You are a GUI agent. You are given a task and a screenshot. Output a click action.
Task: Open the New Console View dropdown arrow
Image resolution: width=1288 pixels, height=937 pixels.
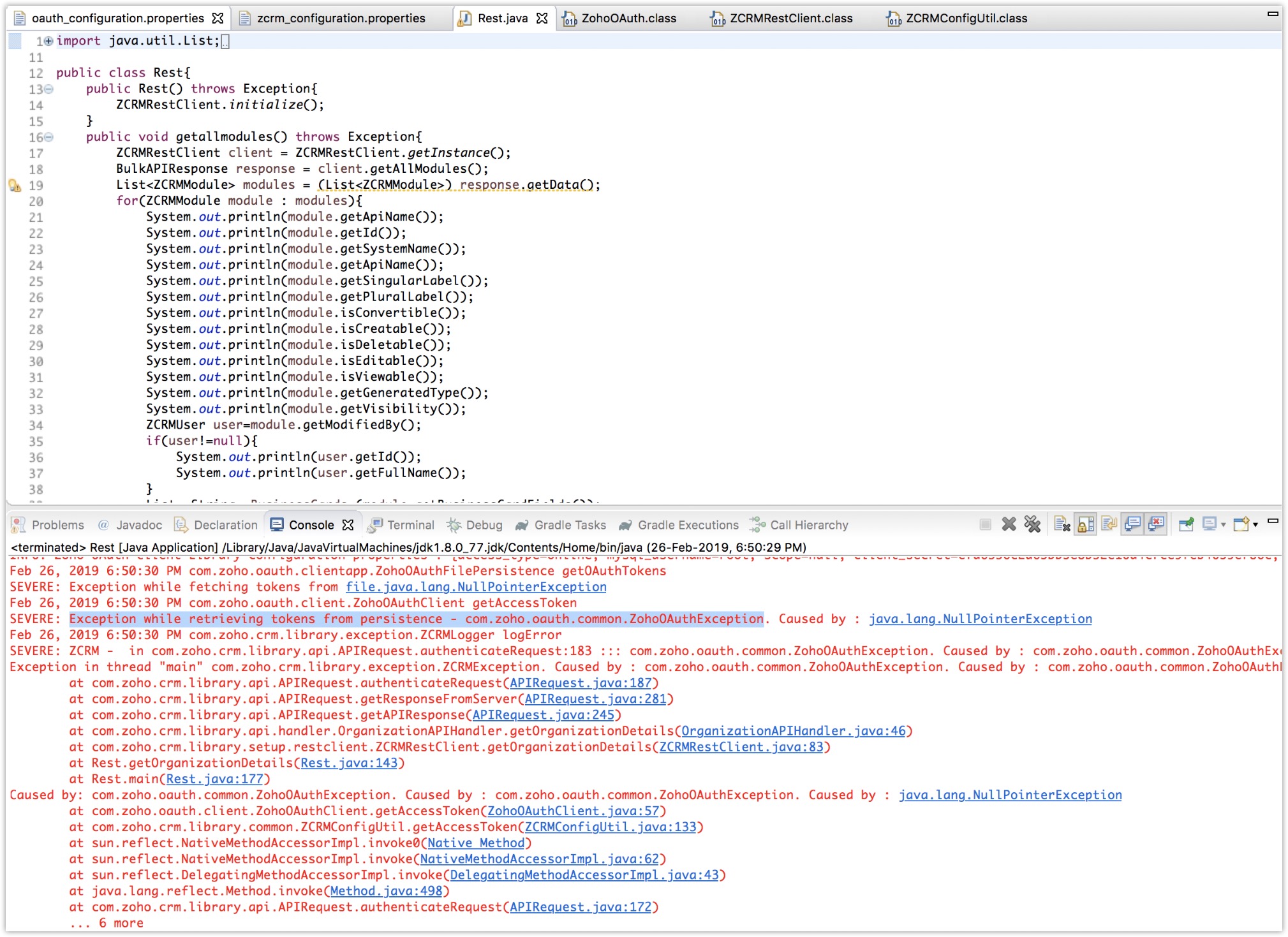coord(1255,525)
